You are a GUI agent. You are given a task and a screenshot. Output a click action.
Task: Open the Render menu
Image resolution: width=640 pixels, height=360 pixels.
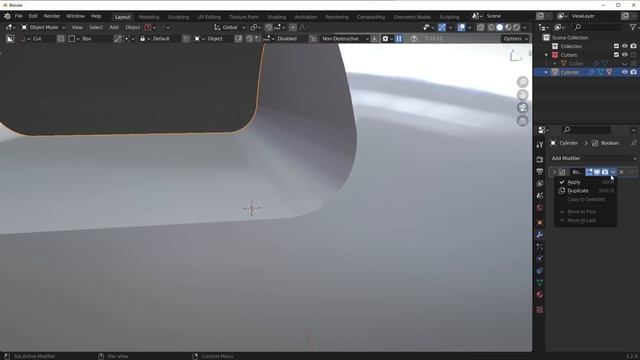point(52,16)
